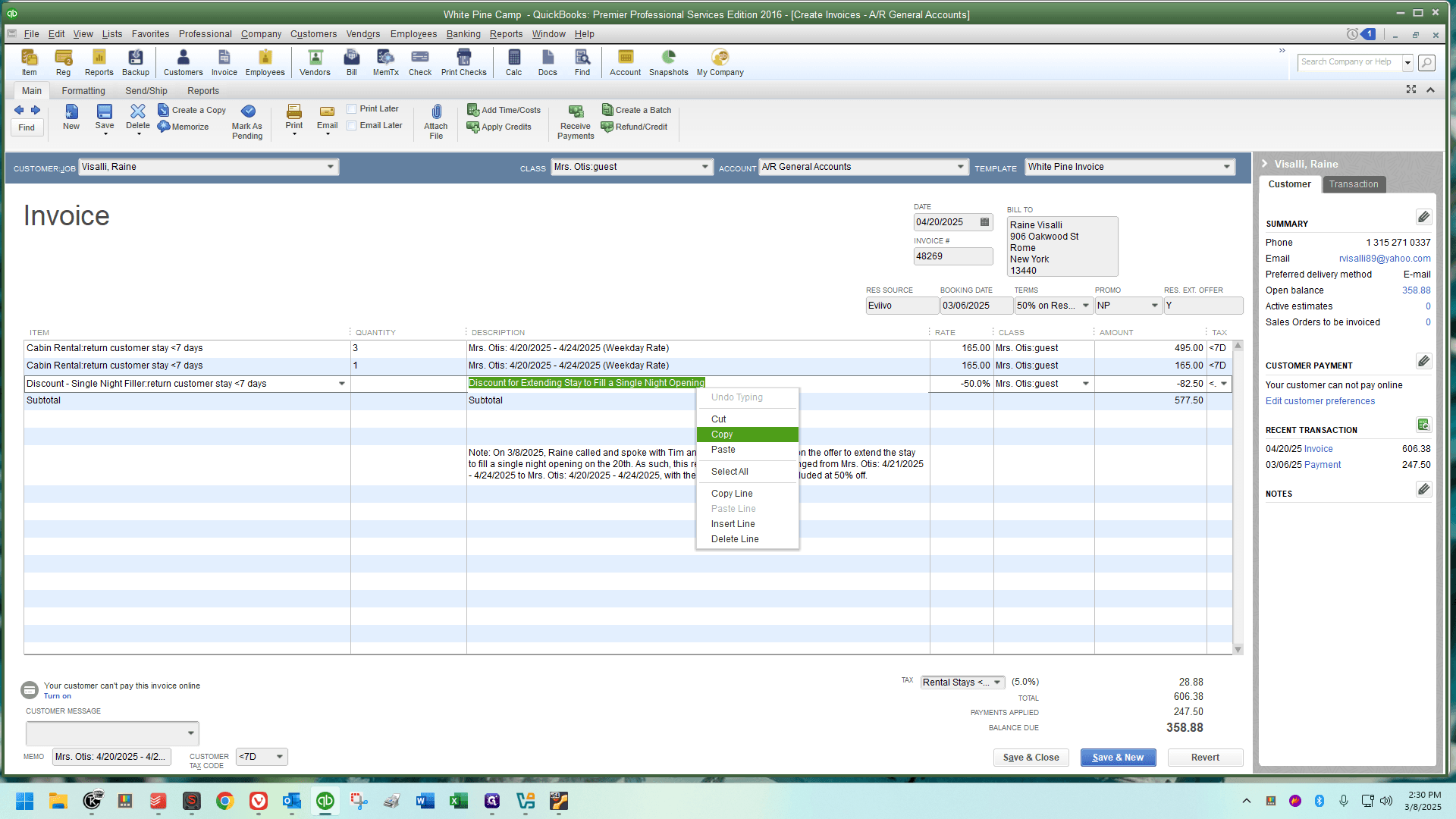Expand the Class dropdown at top
Viewport: 1456px width, 819px height.
[x=705, y=167]
